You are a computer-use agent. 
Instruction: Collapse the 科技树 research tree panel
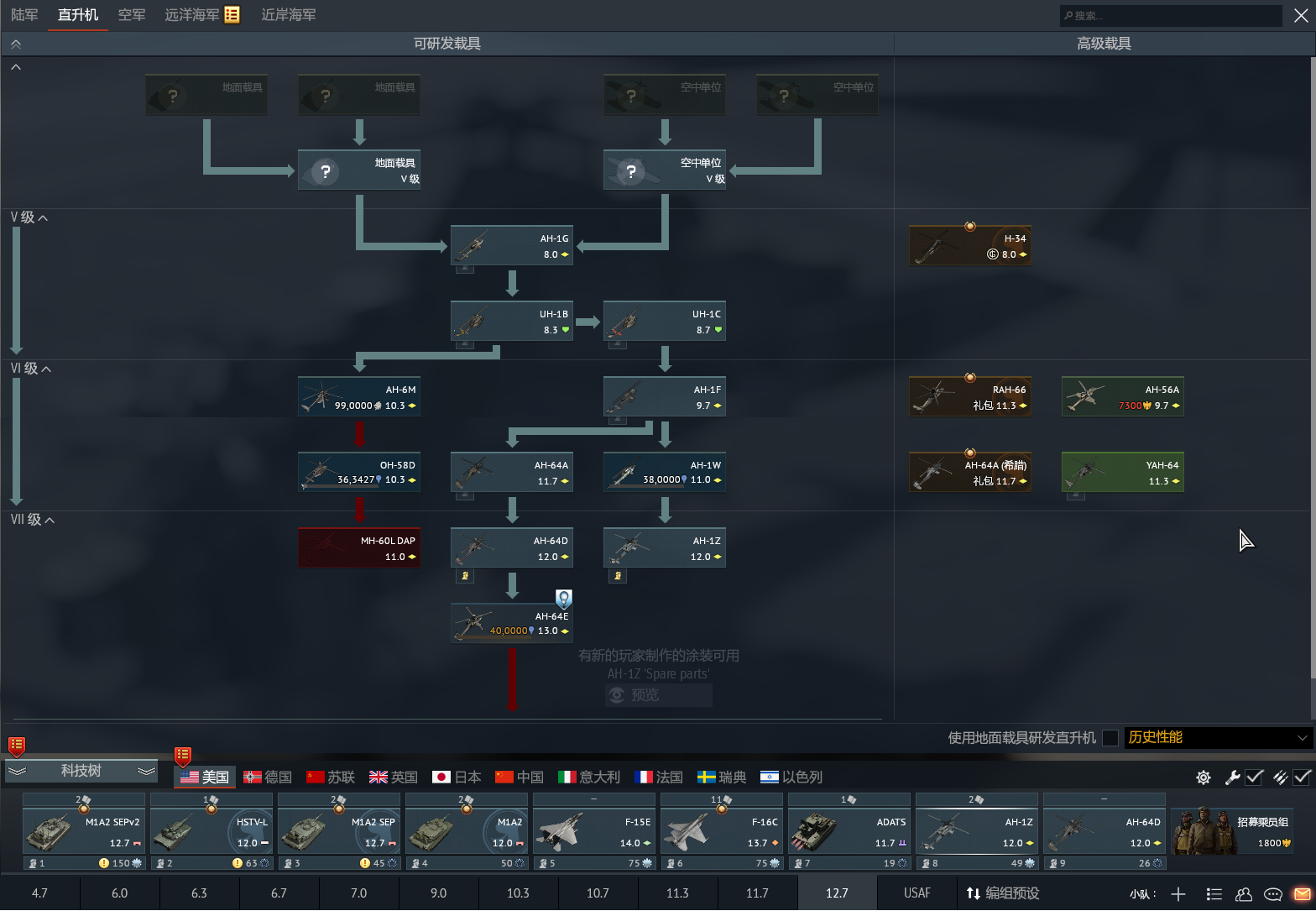point(81,771)
